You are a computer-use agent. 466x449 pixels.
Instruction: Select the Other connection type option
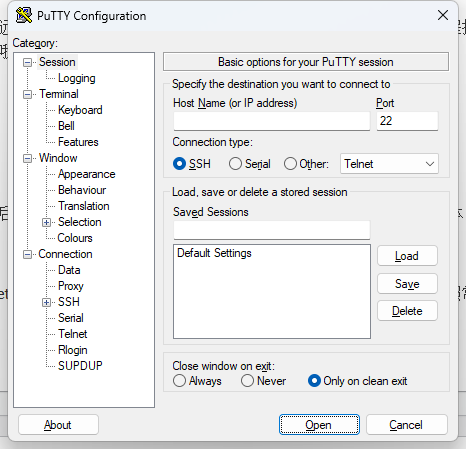290,164
